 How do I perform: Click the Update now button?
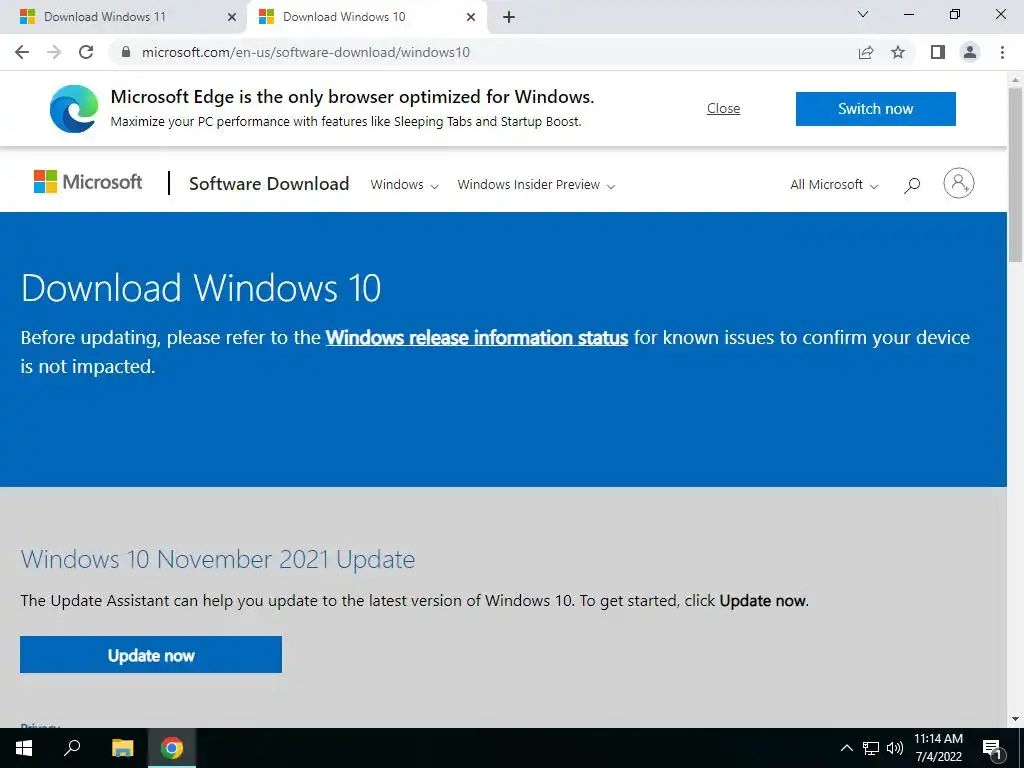click(x=151, y=654)
